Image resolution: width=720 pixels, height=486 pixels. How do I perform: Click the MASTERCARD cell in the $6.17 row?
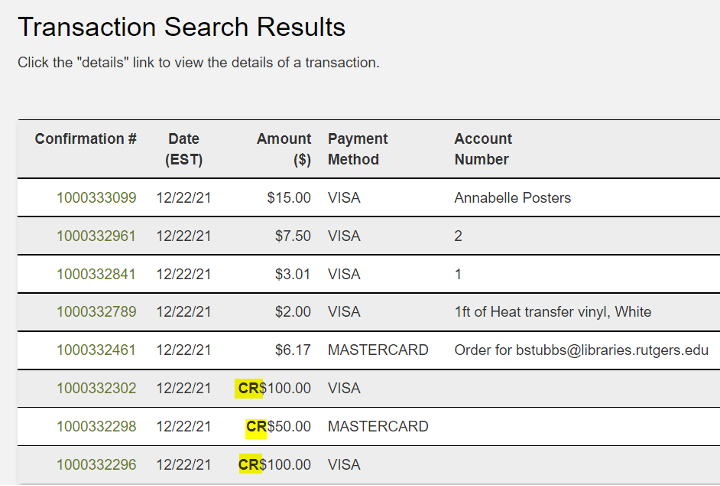coord(377,350)
